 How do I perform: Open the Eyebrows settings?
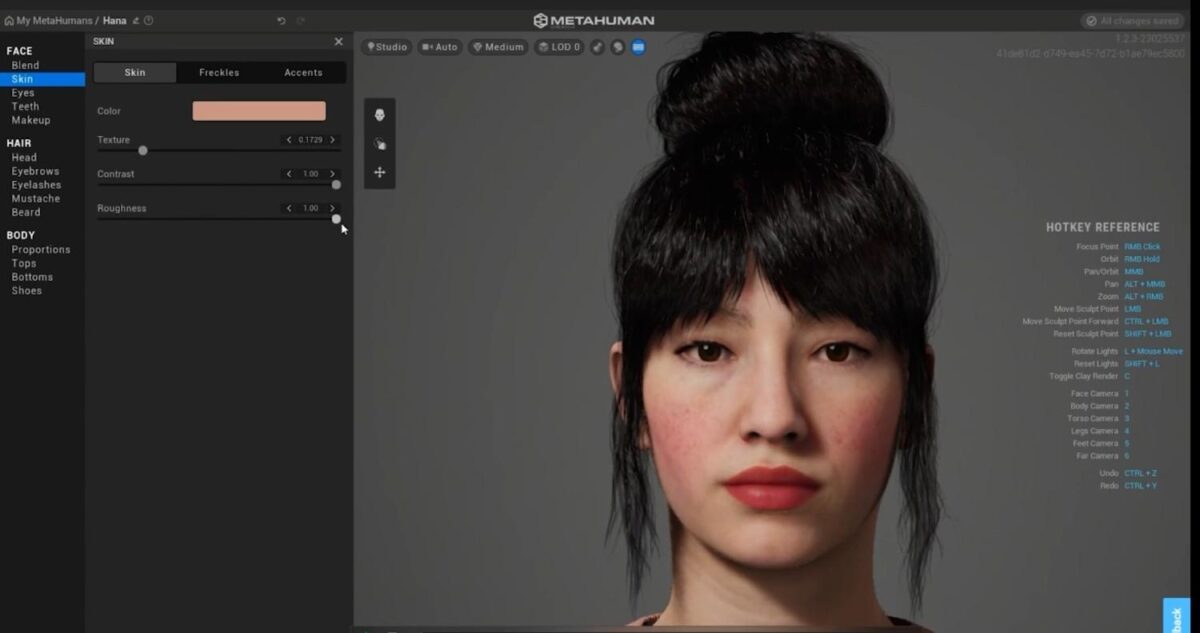tap(36, 170)
